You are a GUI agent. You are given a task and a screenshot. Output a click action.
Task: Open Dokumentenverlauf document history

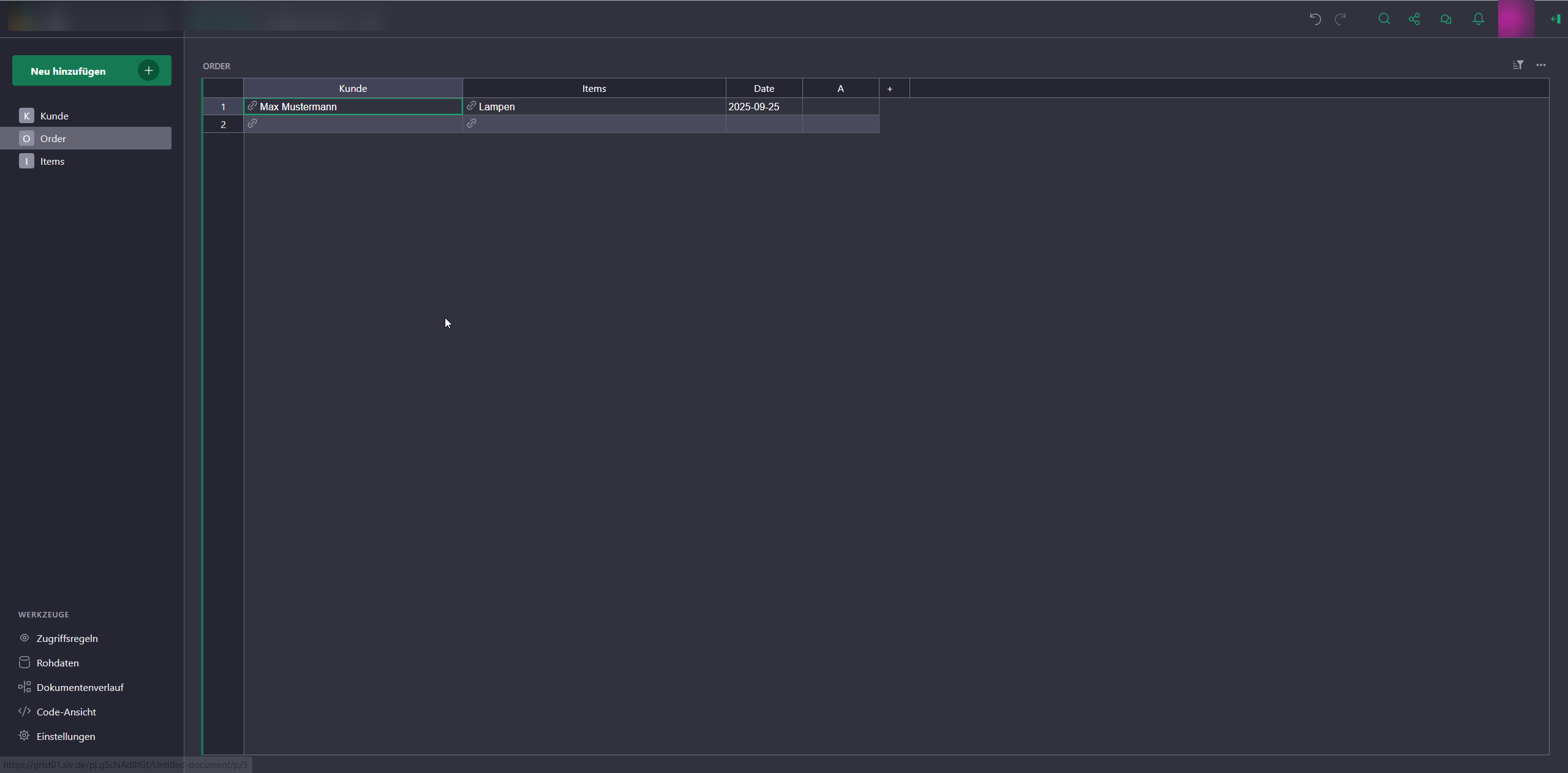(80, 687)
